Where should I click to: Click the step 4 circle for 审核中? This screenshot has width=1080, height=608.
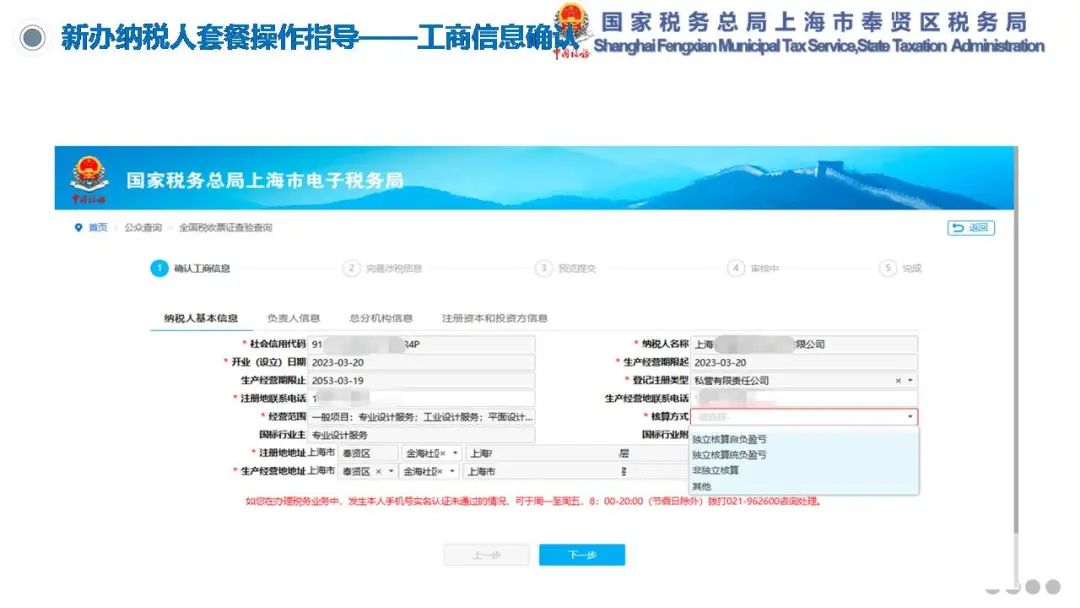[x=736, y=269]
